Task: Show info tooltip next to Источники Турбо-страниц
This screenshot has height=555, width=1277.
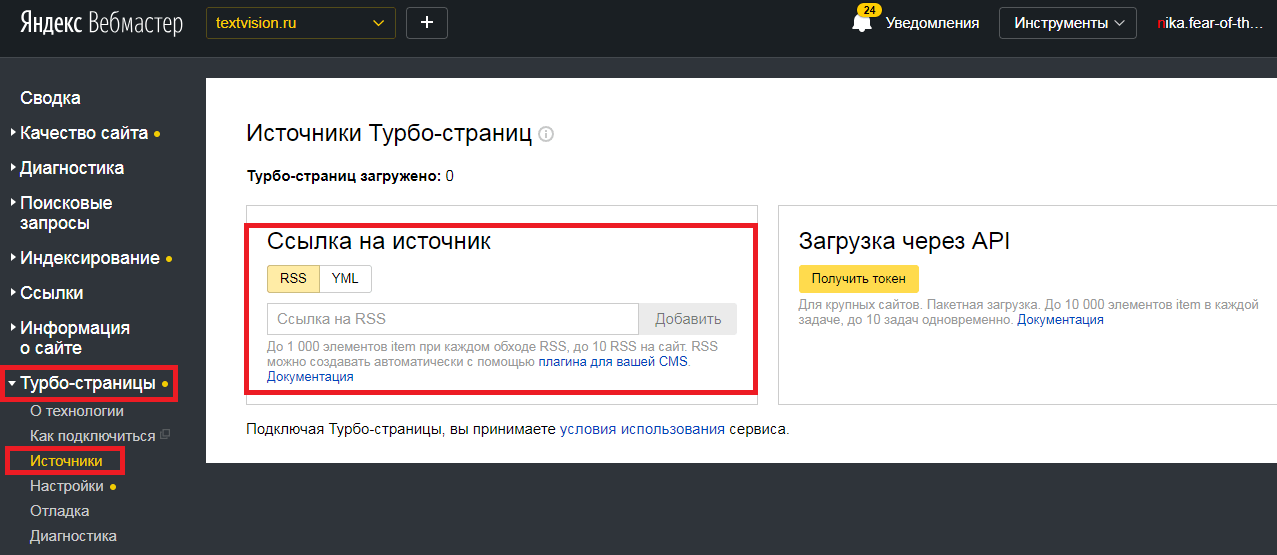Action: pyautogui.click(x=546, y=134)
